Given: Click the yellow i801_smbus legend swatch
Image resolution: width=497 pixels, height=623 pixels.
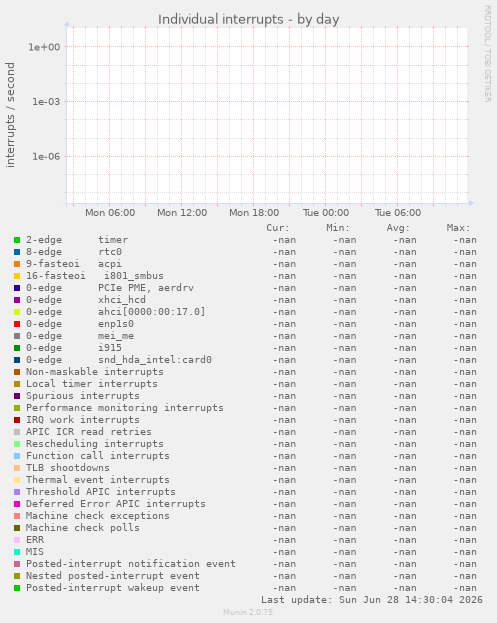Looking at the screenshot, I should point(17,276).
